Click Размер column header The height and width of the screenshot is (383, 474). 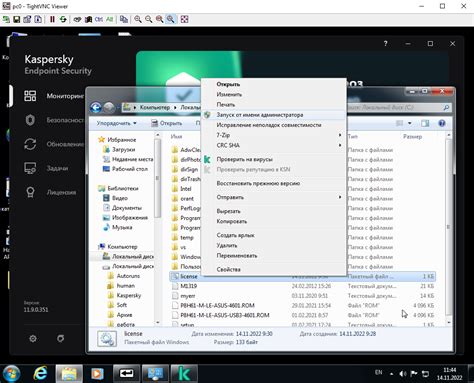412,136
